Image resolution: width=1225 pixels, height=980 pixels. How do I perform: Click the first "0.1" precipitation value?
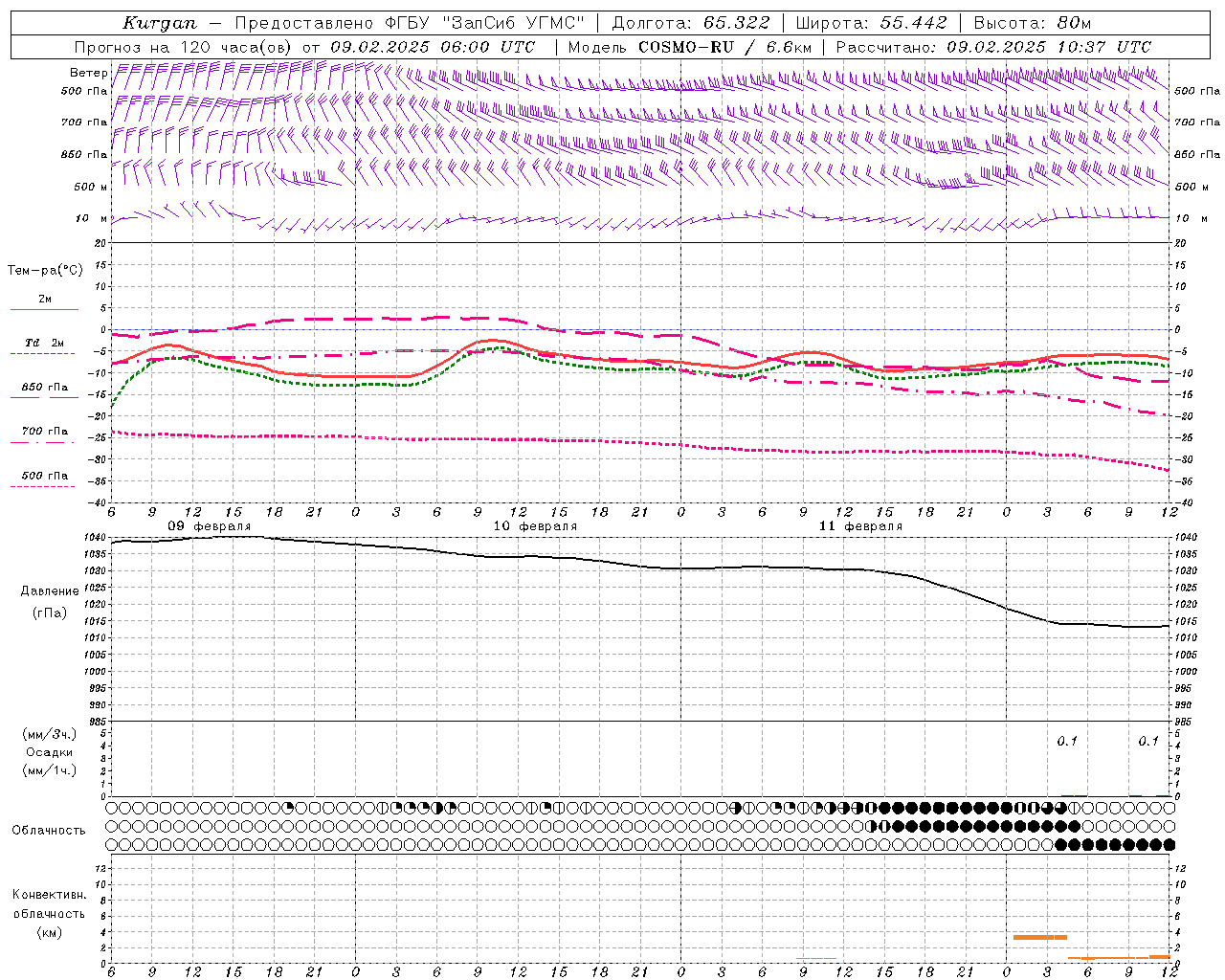[1067, 742]
